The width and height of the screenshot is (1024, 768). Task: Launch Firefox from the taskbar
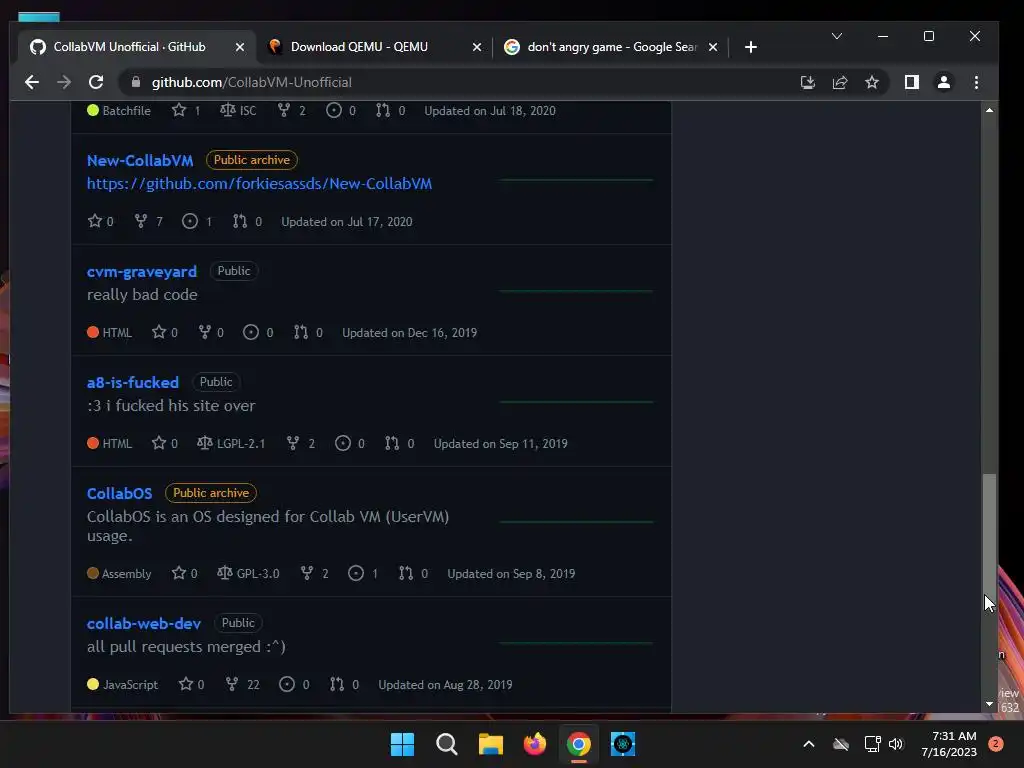click(535, 744)
